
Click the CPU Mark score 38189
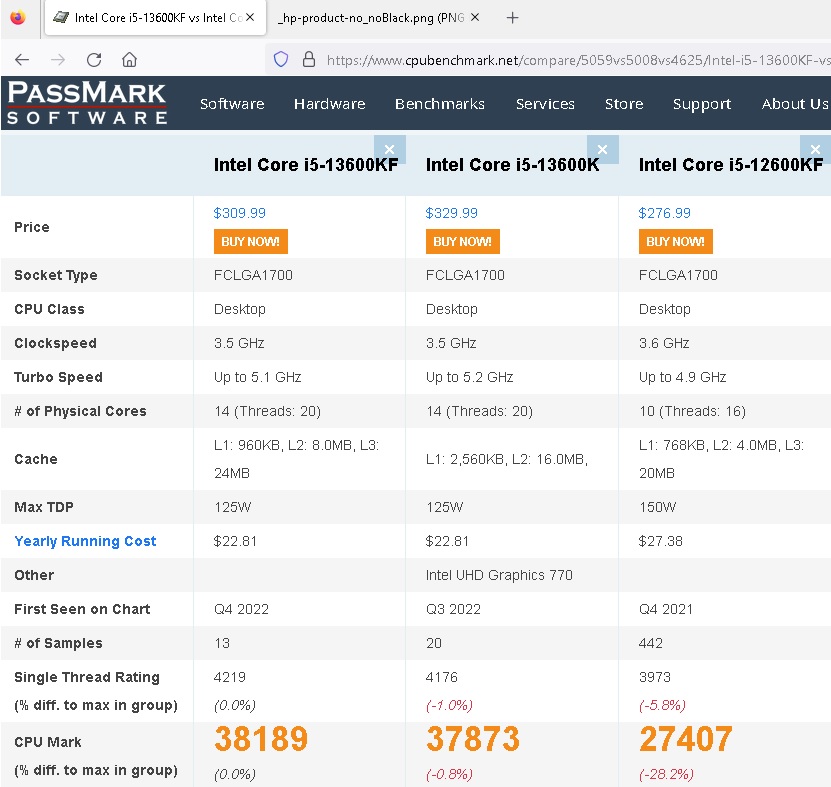tap(261, 739)
